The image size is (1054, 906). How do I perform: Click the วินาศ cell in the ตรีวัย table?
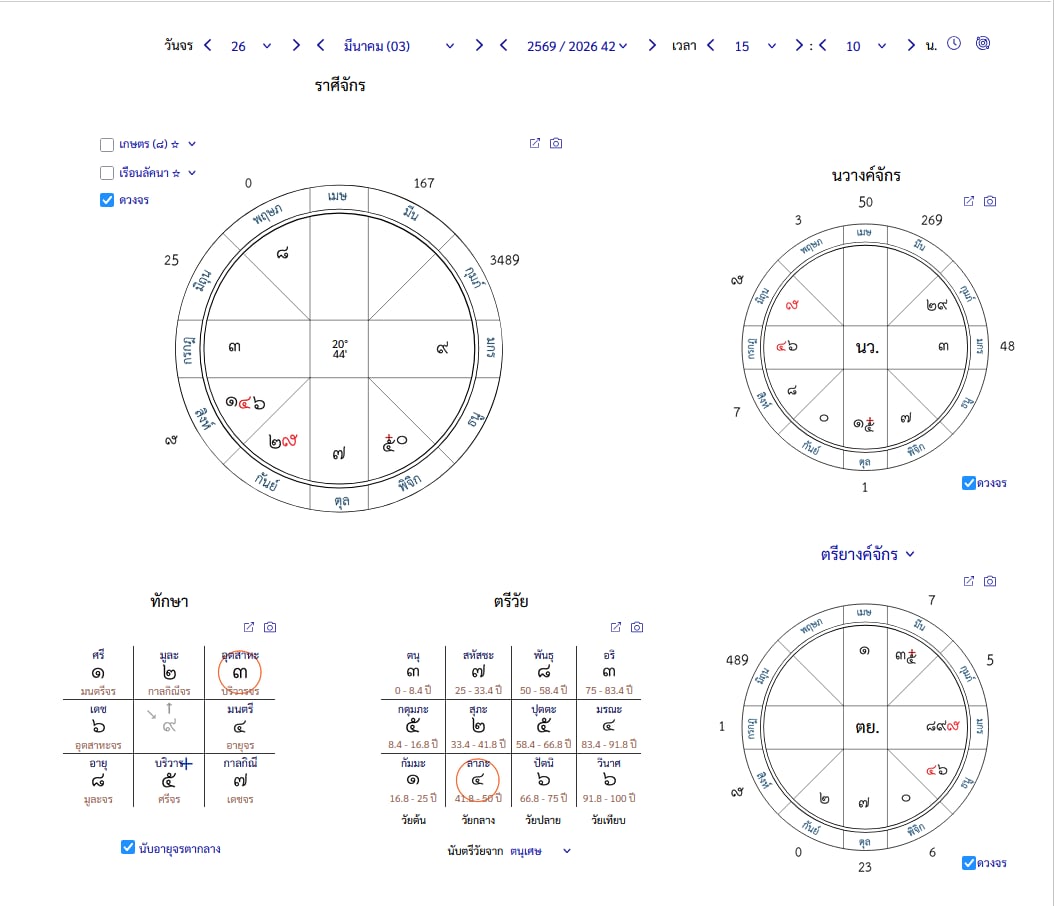(608, 780)
